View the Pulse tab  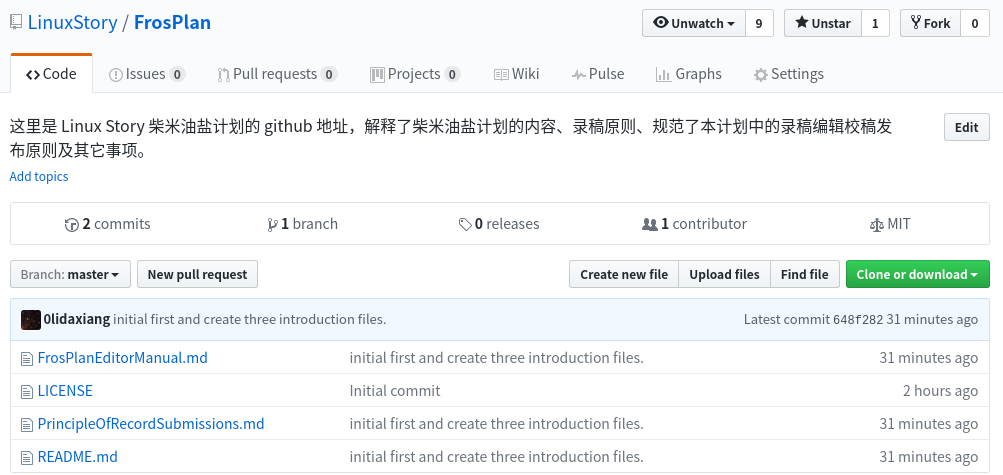597,74
